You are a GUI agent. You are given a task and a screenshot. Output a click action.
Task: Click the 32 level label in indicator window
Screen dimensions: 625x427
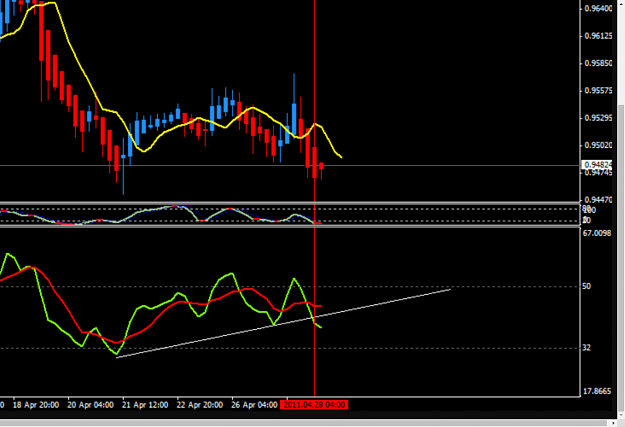(x=586, y=348)
